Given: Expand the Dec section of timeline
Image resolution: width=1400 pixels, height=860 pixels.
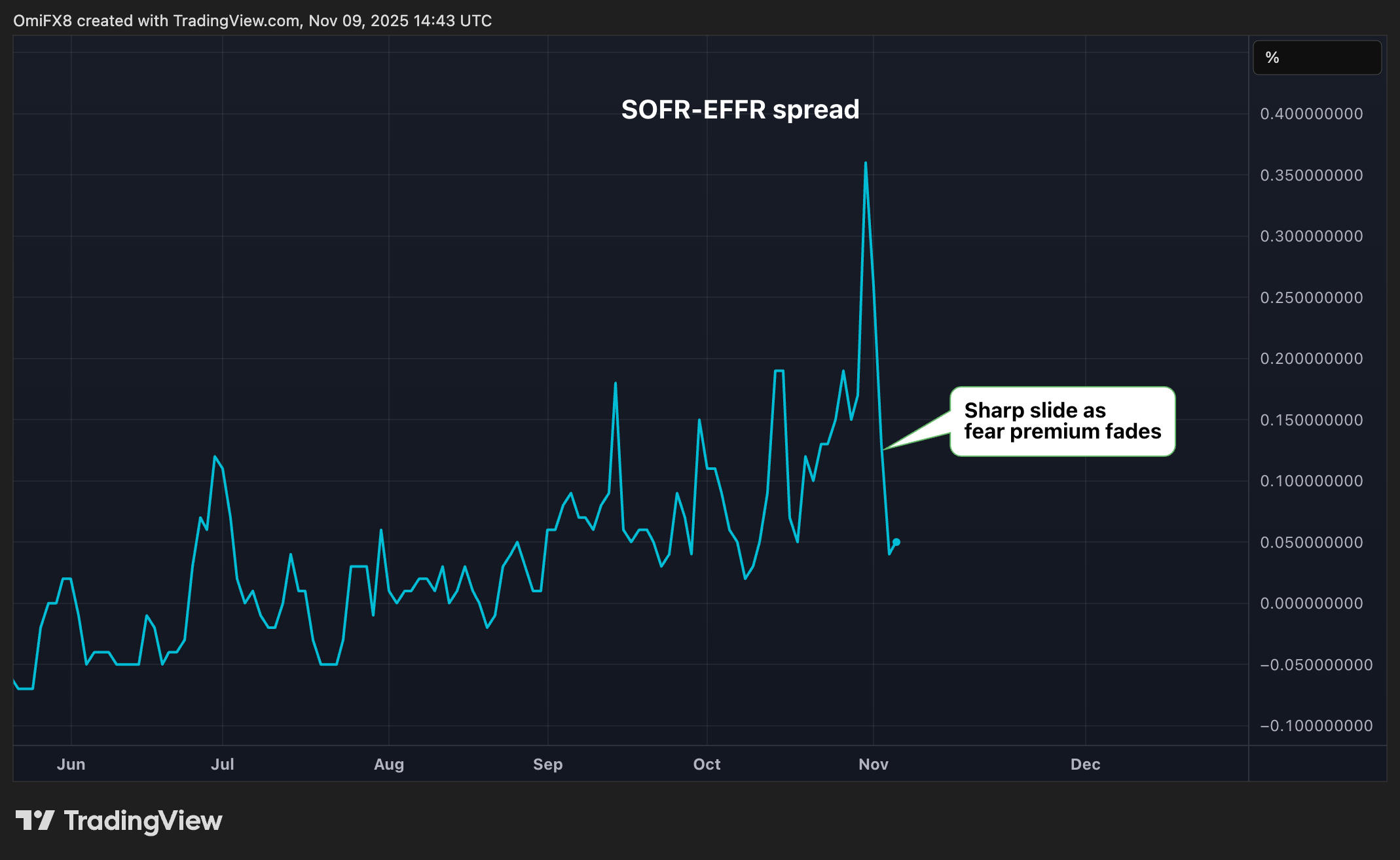Looking at the screenshot, I should tap(1085, 764).
